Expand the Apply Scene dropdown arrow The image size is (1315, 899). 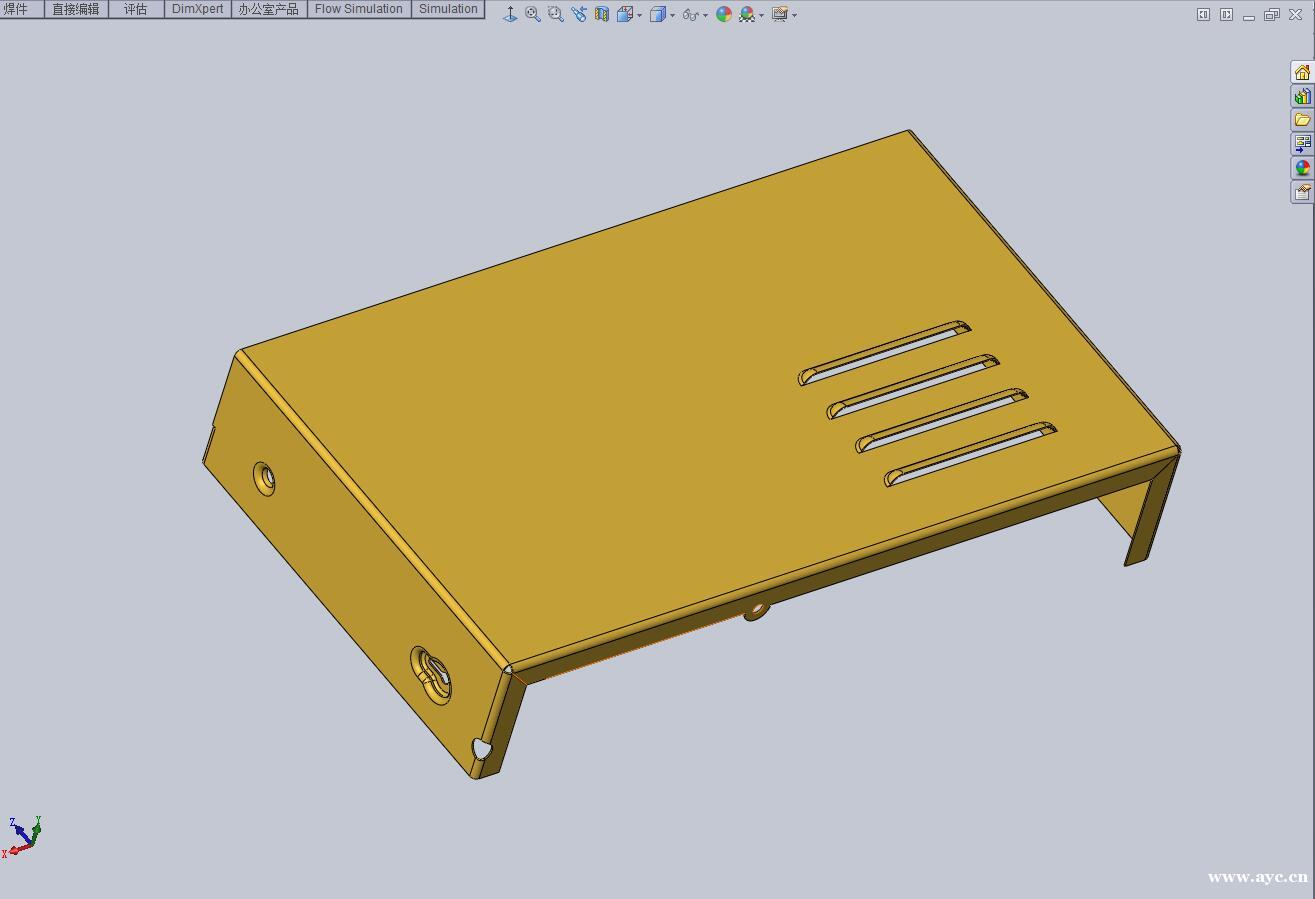[761, 15]
